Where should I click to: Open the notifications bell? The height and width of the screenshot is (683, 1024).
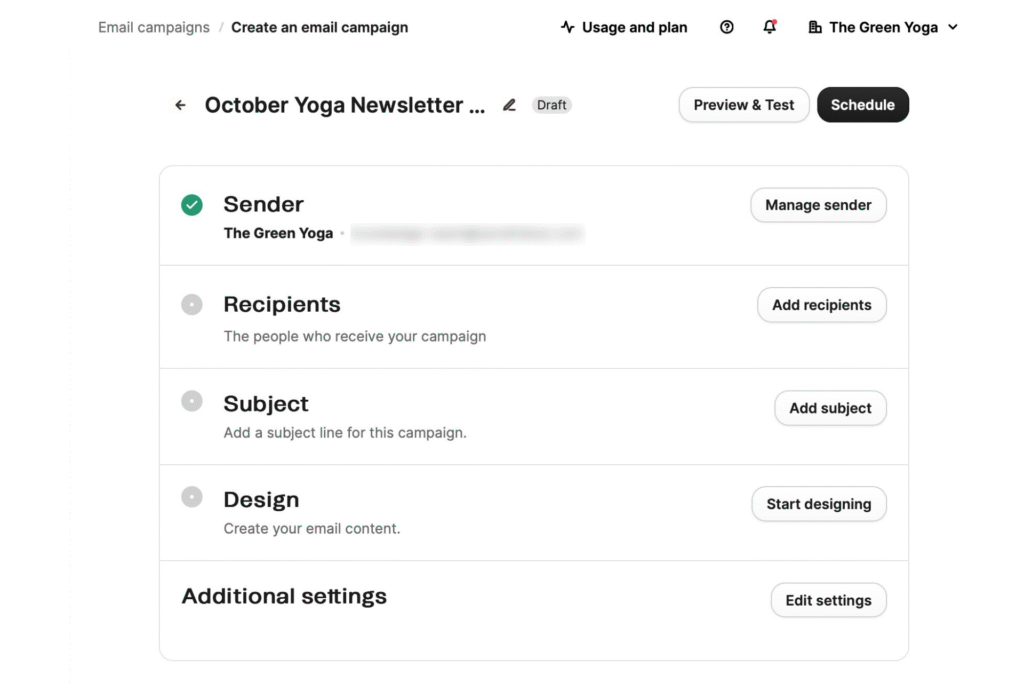point(769,27)
